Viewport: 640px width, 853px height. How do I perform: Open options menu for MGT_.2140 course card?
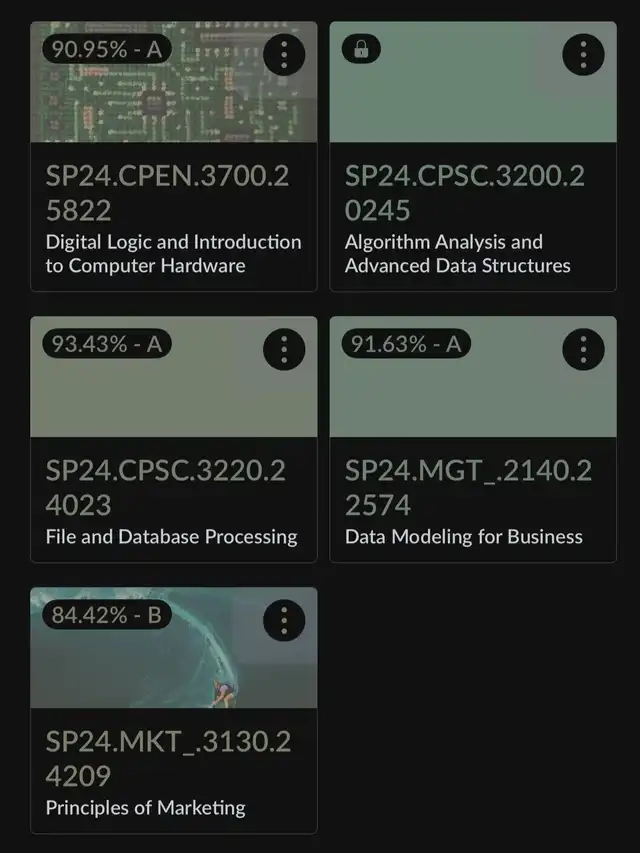tap(583, 349)
